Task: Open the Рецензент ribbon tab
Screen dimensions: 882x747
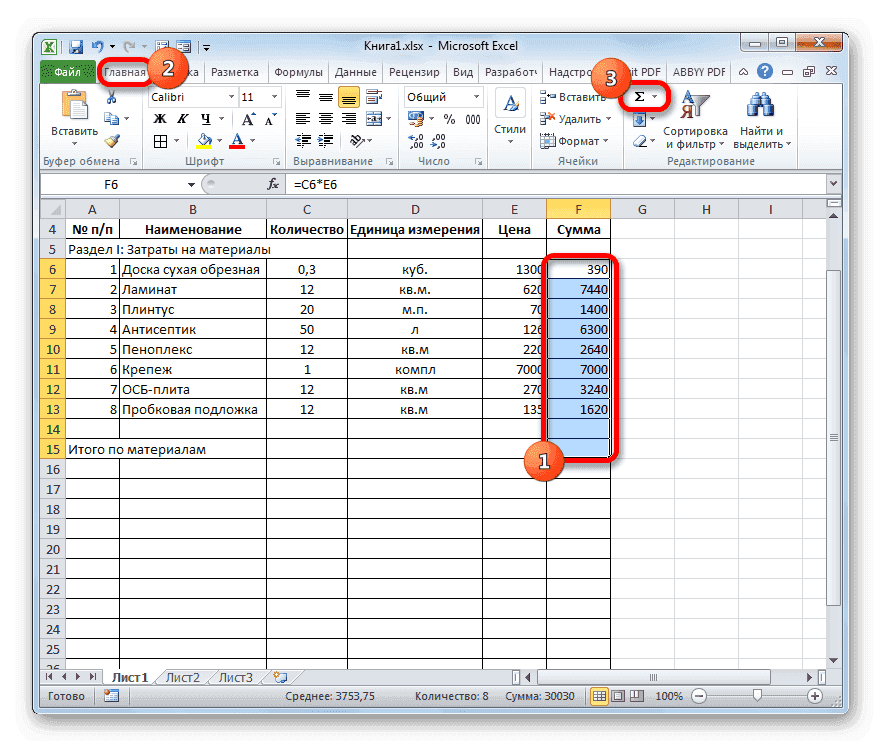Action: pos(414,72)
